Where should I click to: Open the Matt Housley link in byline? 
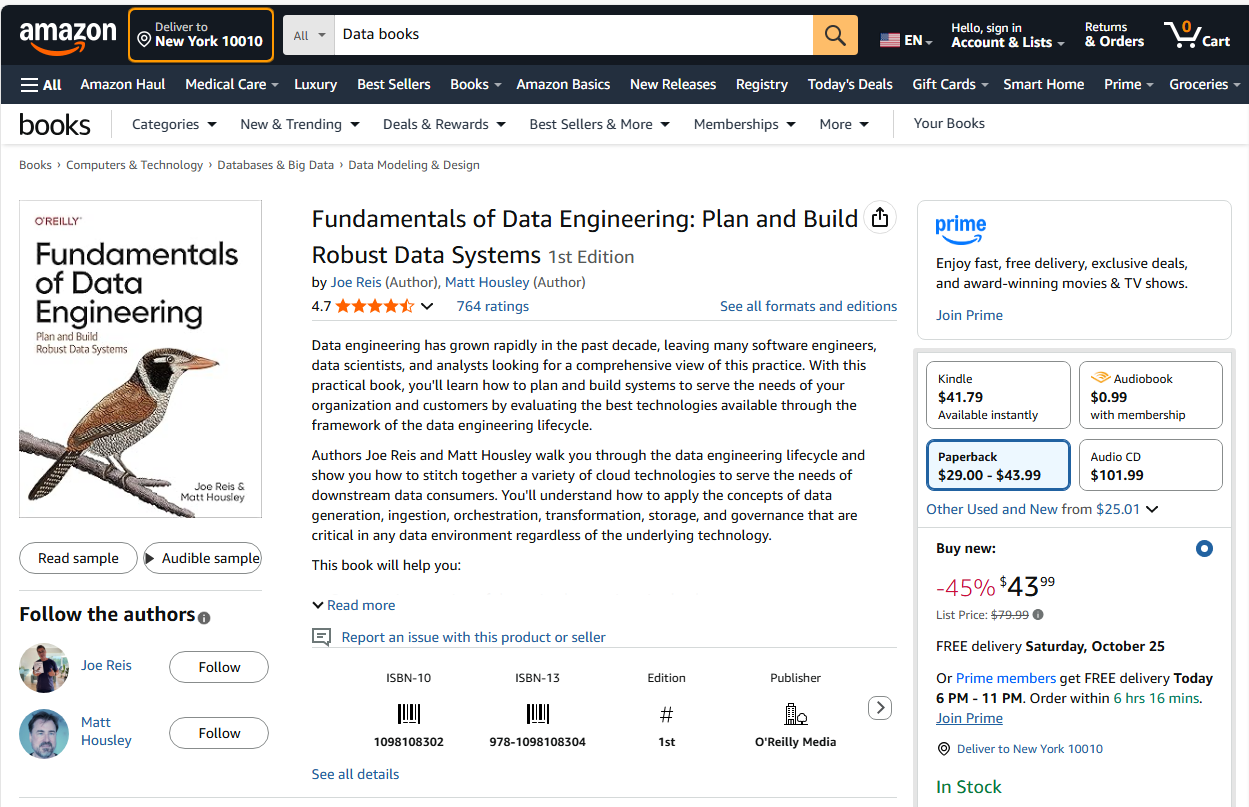487,282
